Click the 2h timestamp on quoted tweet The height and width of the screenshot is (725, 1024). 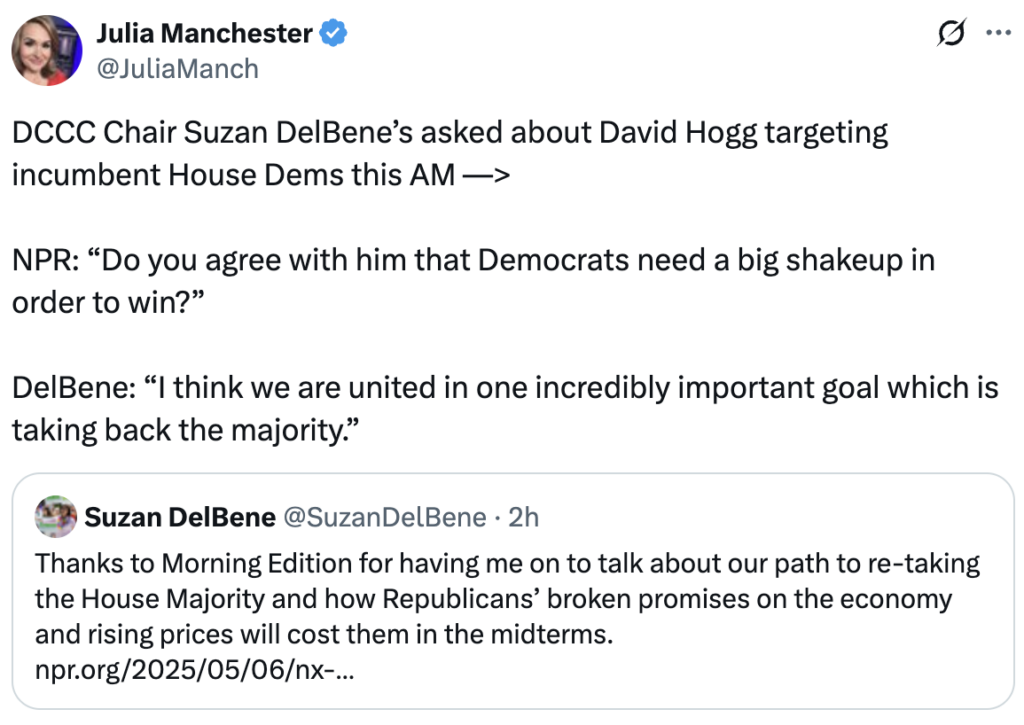(523, 517)
